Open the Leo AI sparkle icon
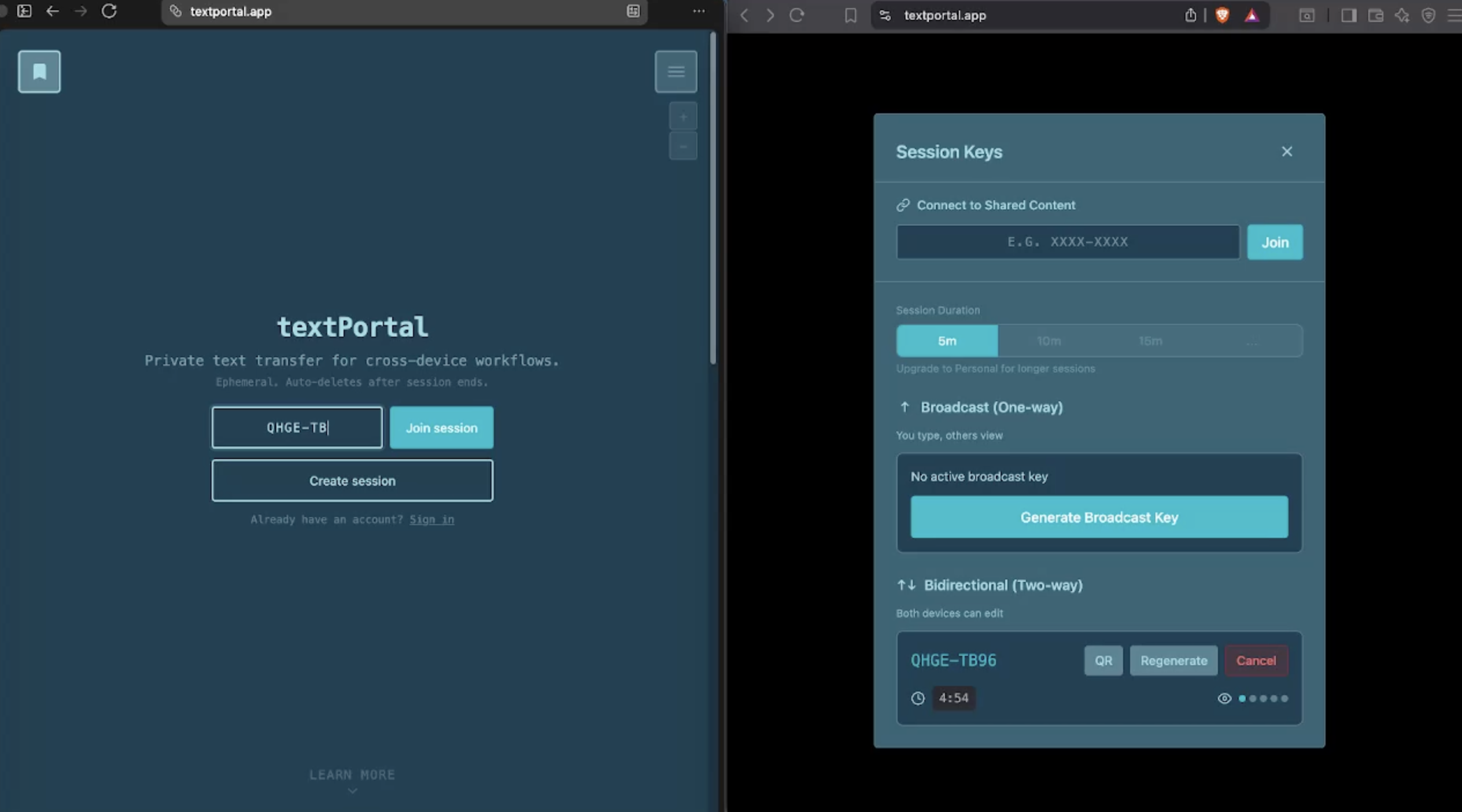This screenshot has width=1462, height=812. point(1402,16)
